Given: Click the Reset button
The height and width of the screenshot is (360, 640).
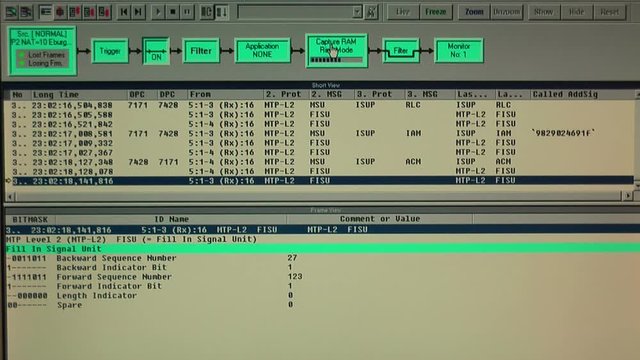Looking at the screenshot, I should click(609, 12).
